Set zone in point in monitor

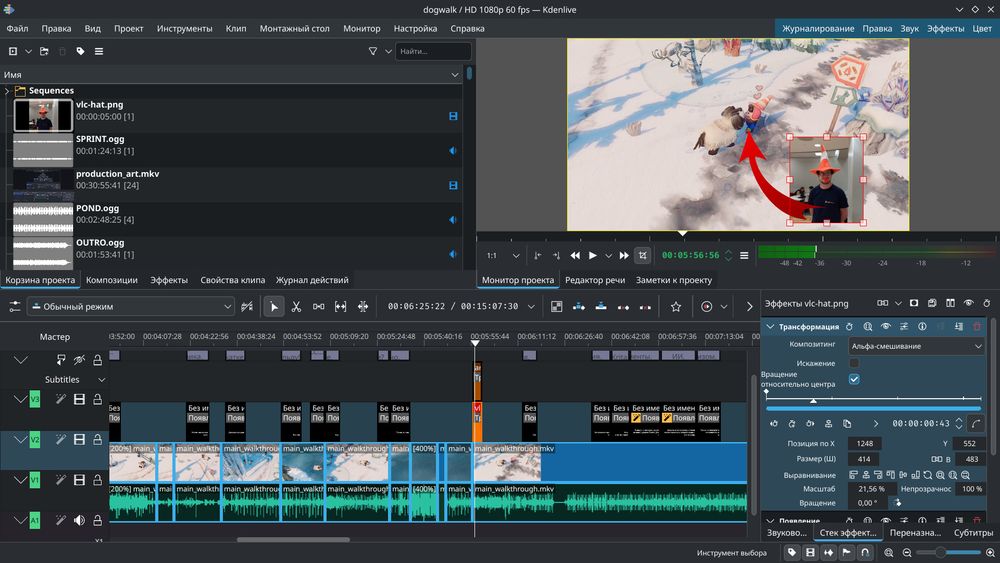click(538, 255)
